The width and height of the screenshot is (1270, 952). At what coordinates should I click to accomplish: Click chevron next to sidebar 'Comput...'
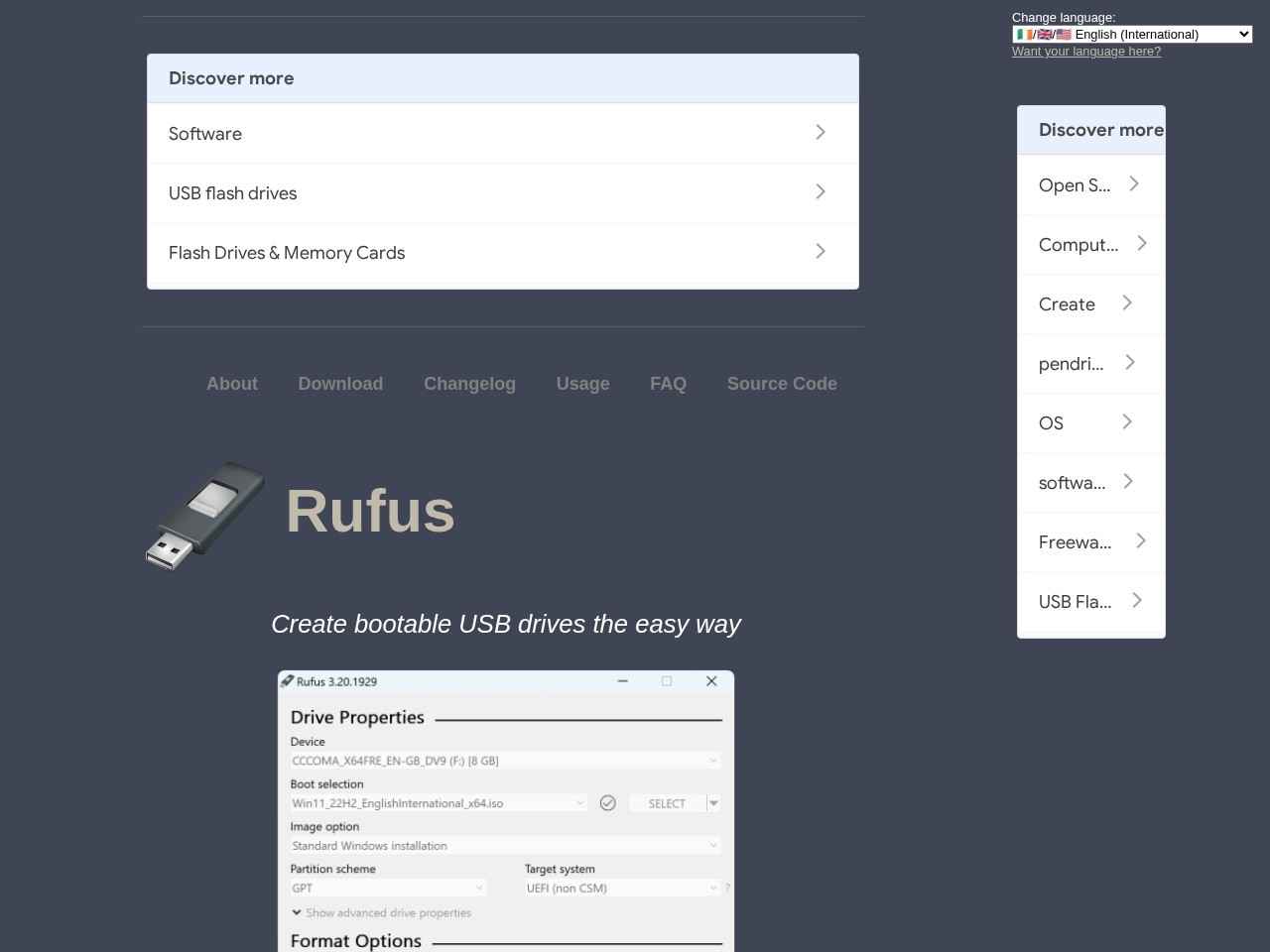(x=1142, y=243)
